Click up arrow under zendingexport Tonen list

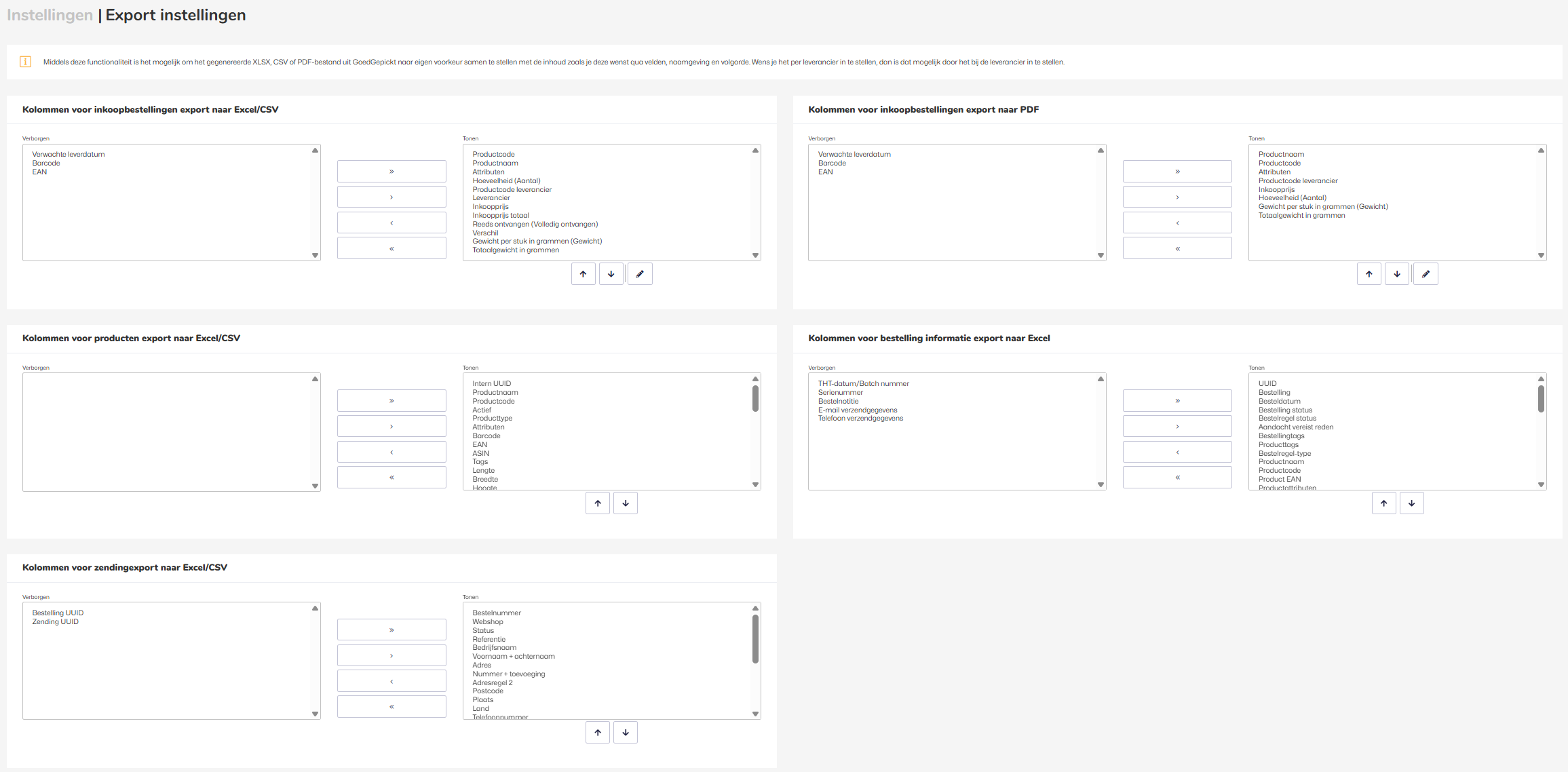point(597,733)
